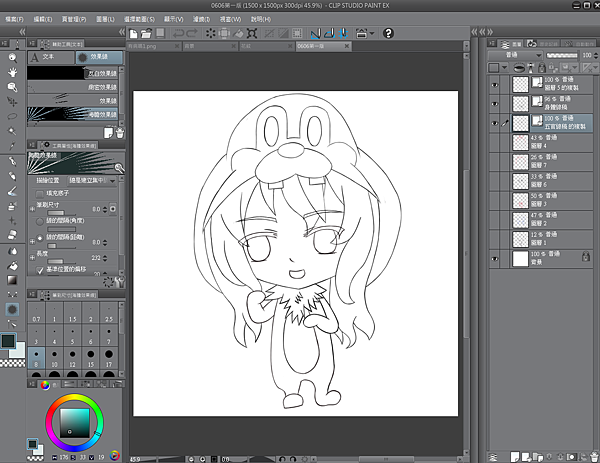The image size is (600, 463).
Task: Select the magnifier zoom tool
Action: pos(12,58)
